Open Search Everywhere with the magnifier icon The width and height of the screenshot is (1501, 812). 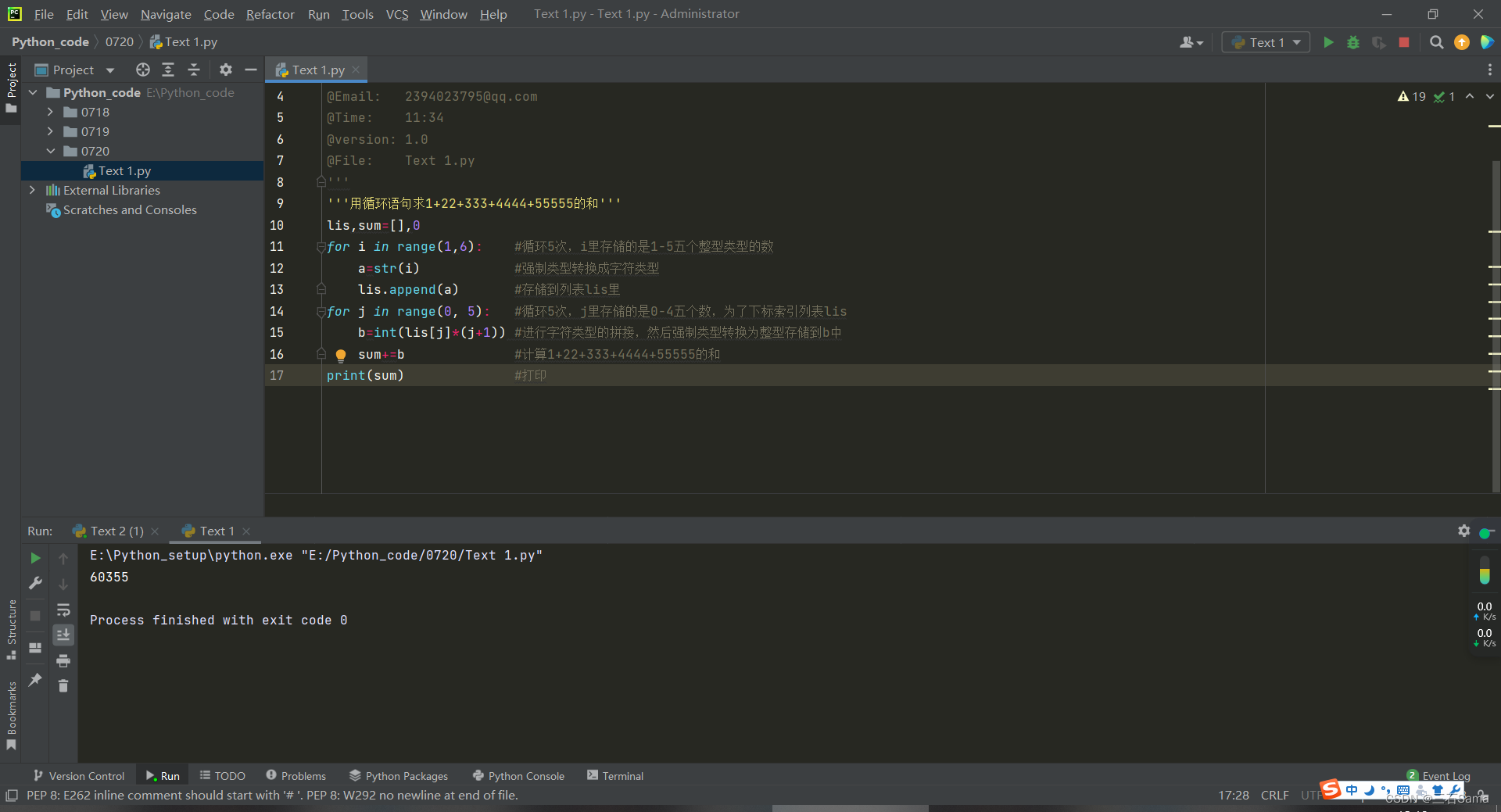pos(1436,42)
